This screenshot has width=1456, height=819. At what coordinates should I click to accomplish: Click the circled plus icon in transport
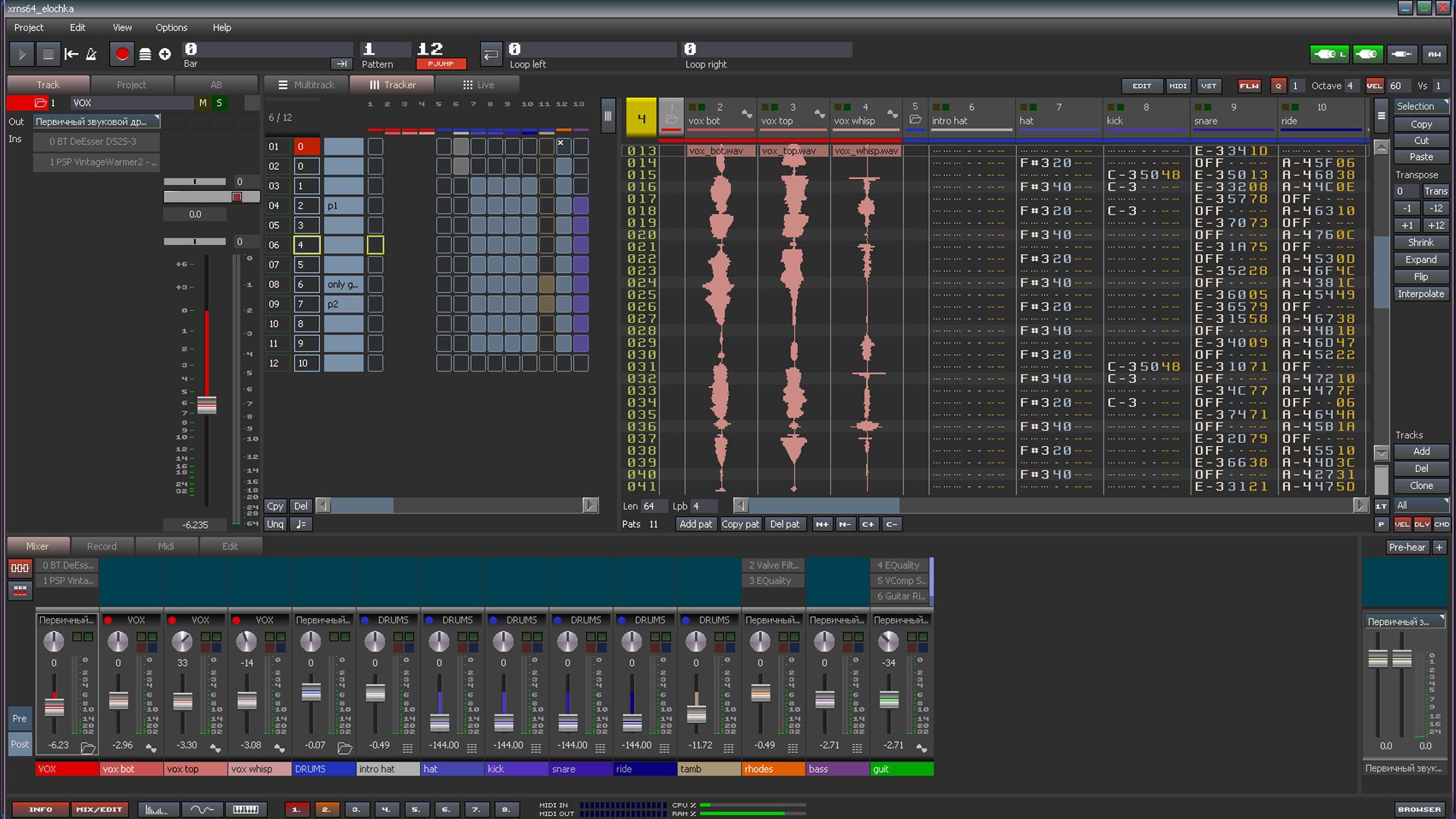[x=165, y=54]
